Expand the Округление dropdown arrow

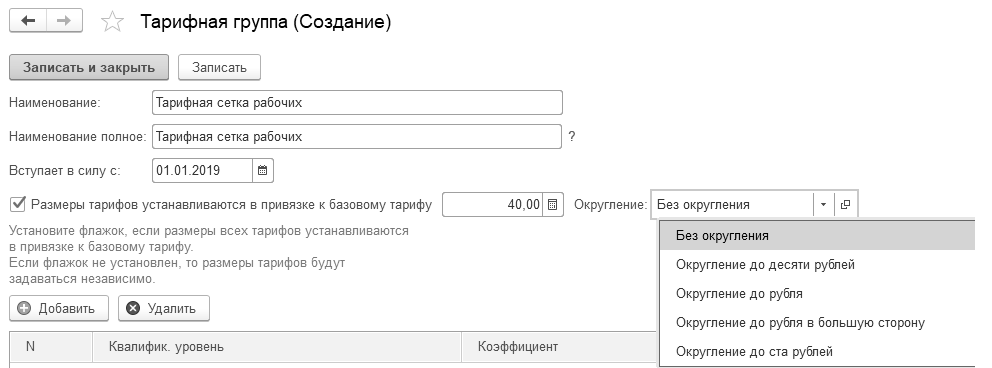(x=823, y=205)
